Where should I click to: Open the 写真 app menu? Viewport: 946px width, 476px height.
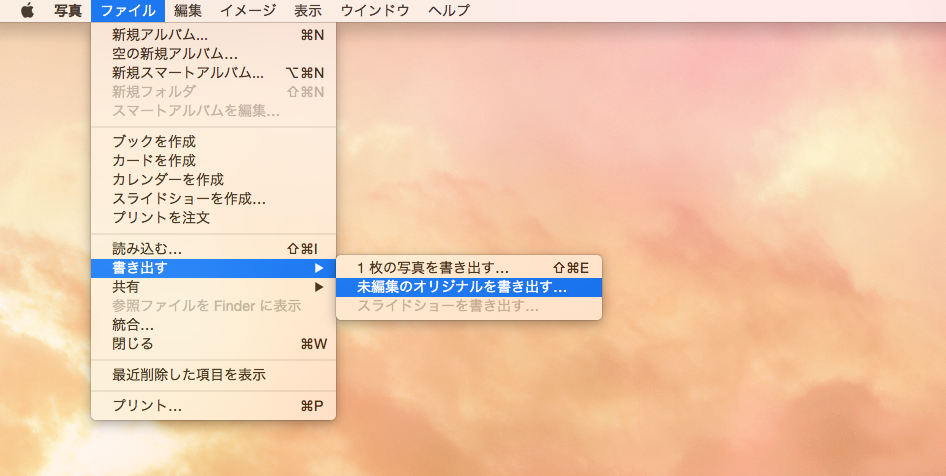(x=68, y=10)
